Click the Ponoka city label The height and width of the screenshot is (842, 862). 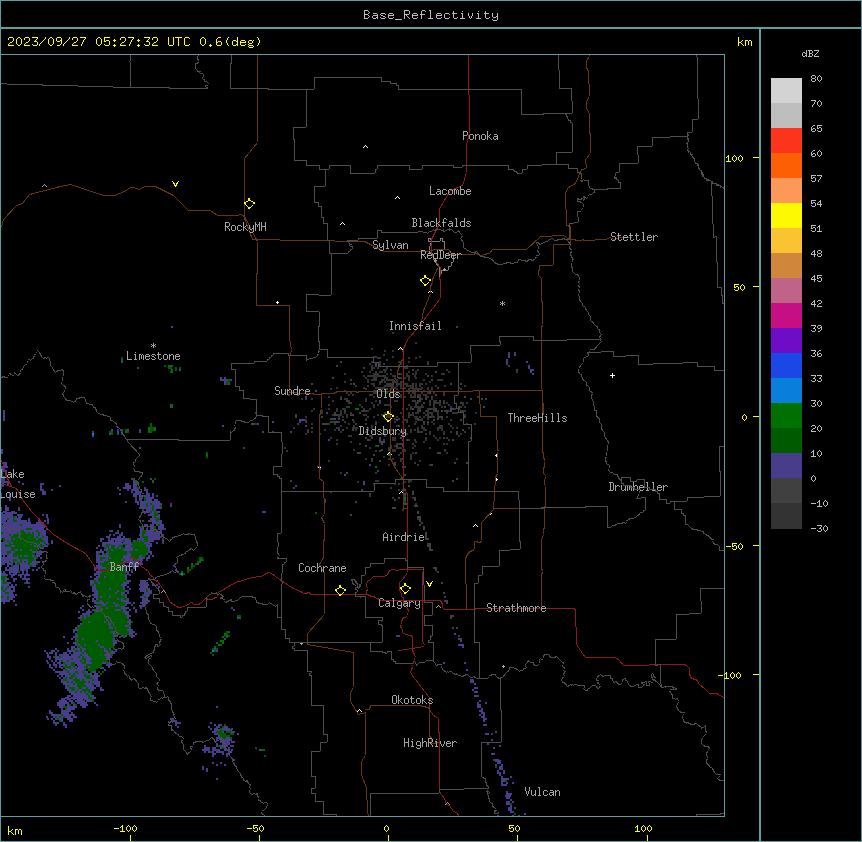tap(480, 136)
